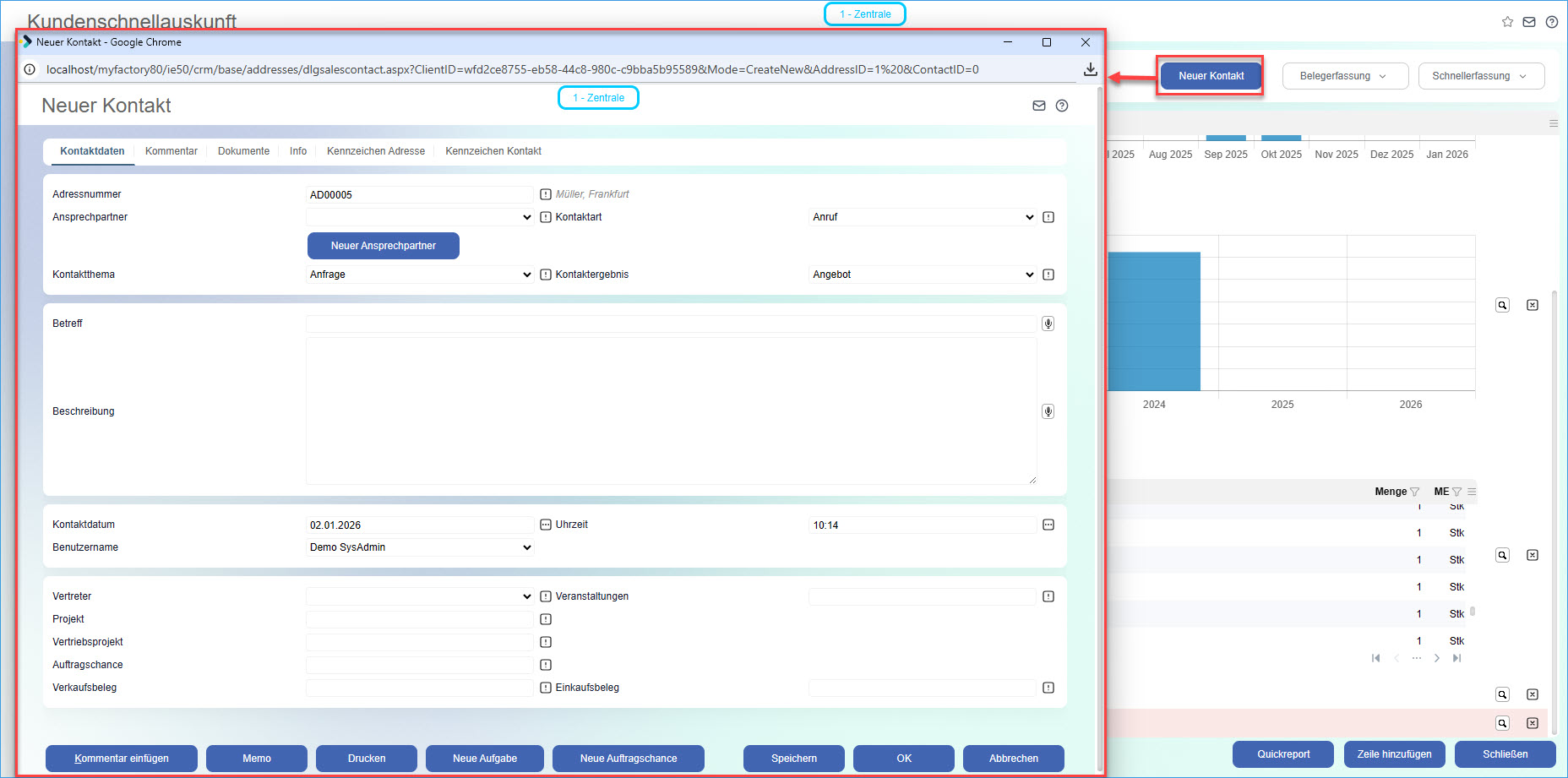Click the download icon in Chrome address bar

tap(1090, 69)
